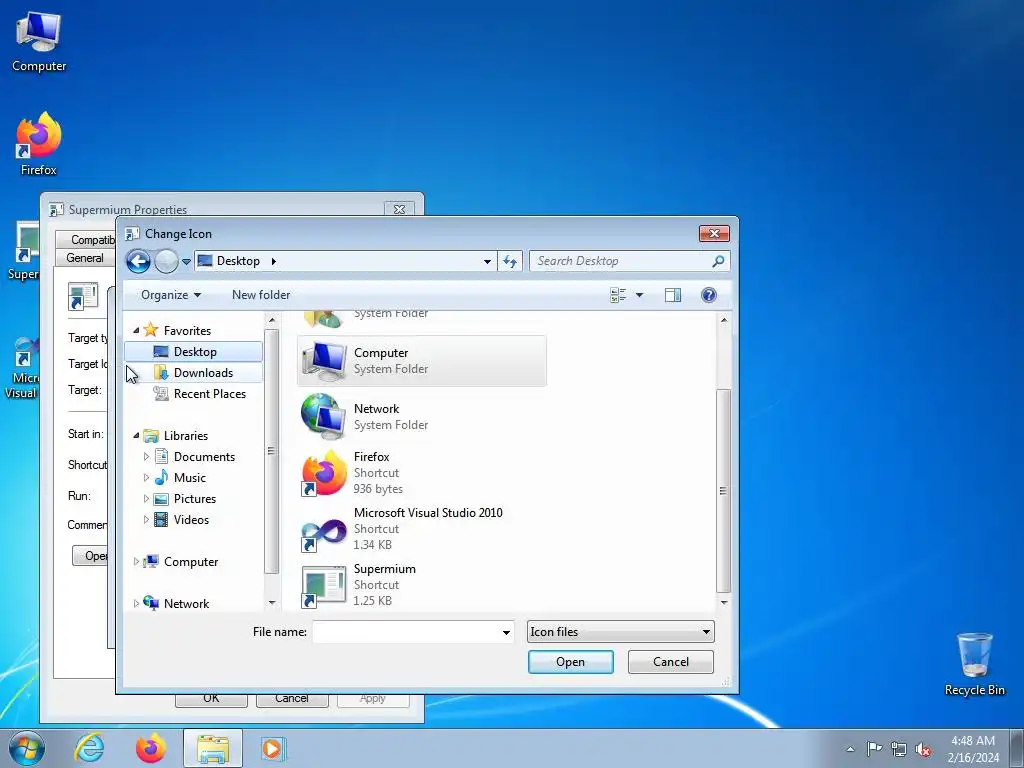Open Internet Explorer from taskbar
This screenshot has width=1024, height=768.
[x=89, y=748]
